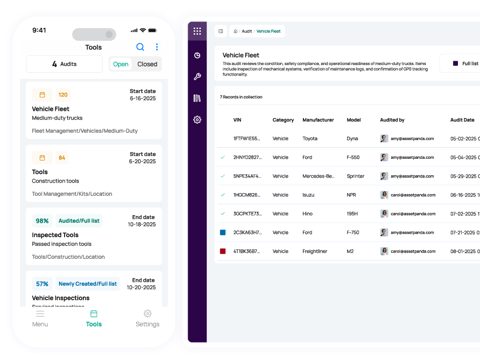This screenshot has width=480, height=364.
Task: Tap the 98% progress badge
Action: coord(42,221)
